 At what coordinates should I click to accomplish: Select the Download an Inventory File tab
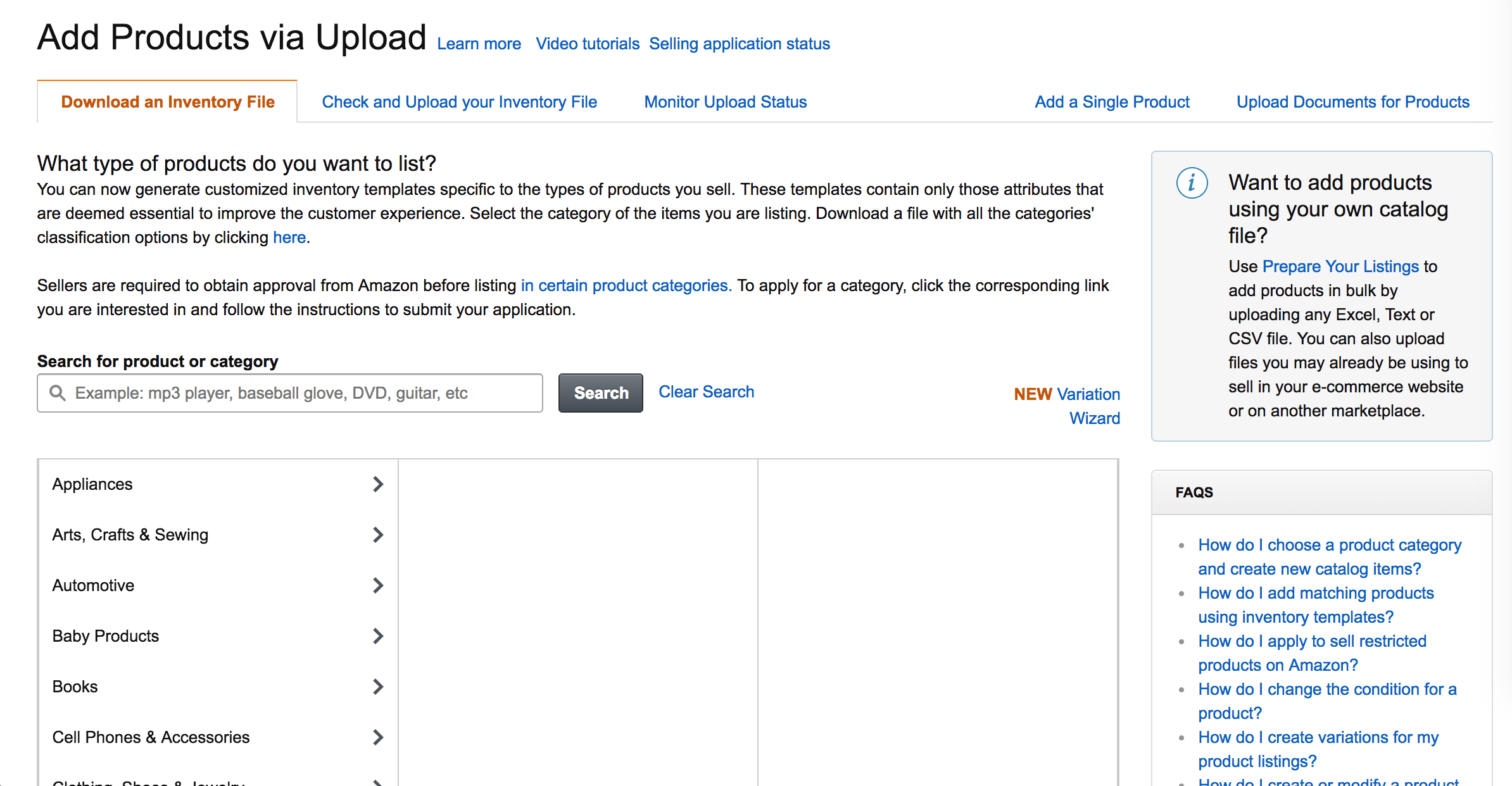click(x=167, y=102)
